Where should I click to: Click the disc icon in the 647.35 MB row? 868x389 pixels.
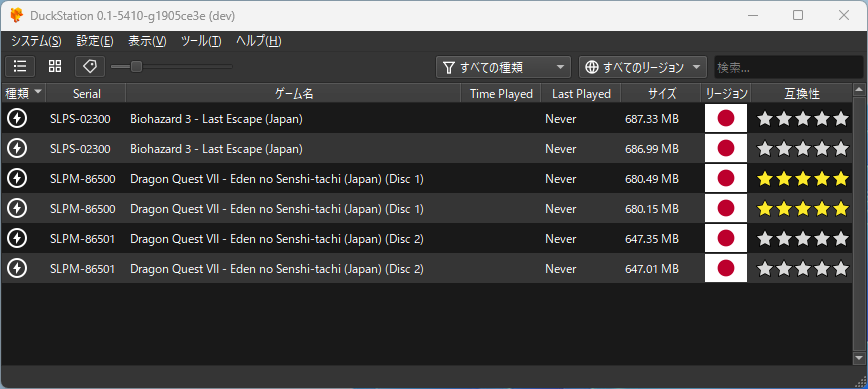coord(17,238)
